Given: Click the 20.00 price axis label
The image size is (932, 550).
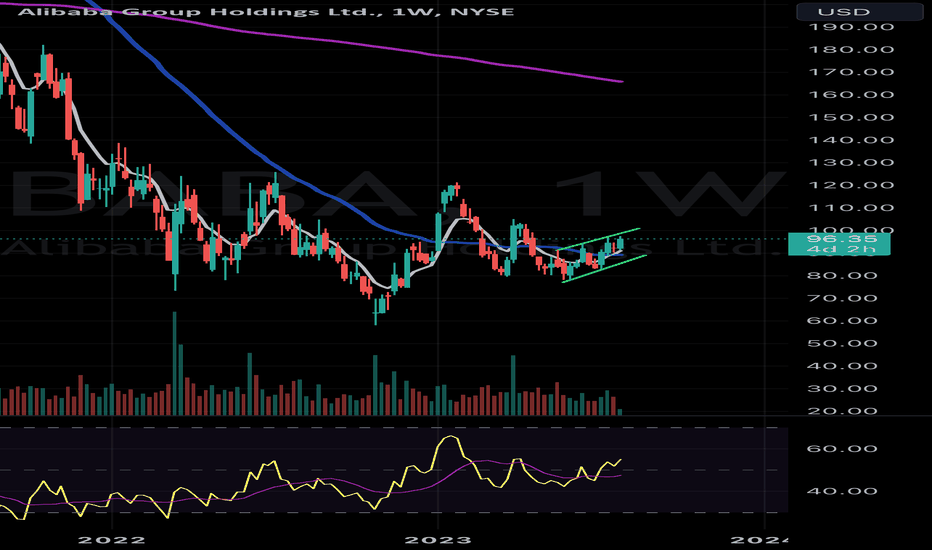Looking at the screenshot, I should coord(842,411).
